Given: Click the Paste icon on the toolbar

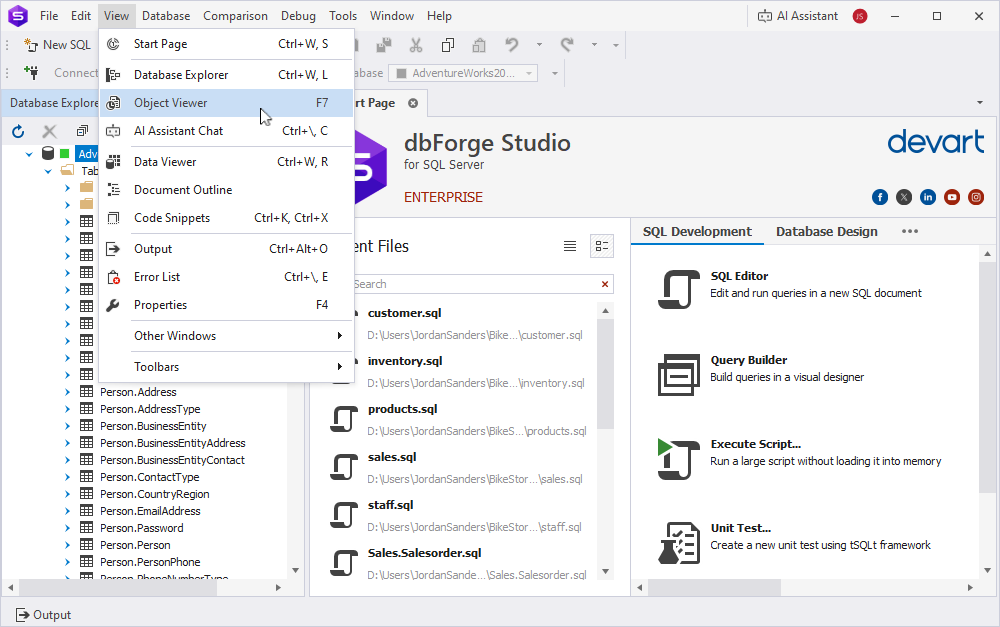Looking at the screenshot, I should pyautogui.click(x=478, y=45).
